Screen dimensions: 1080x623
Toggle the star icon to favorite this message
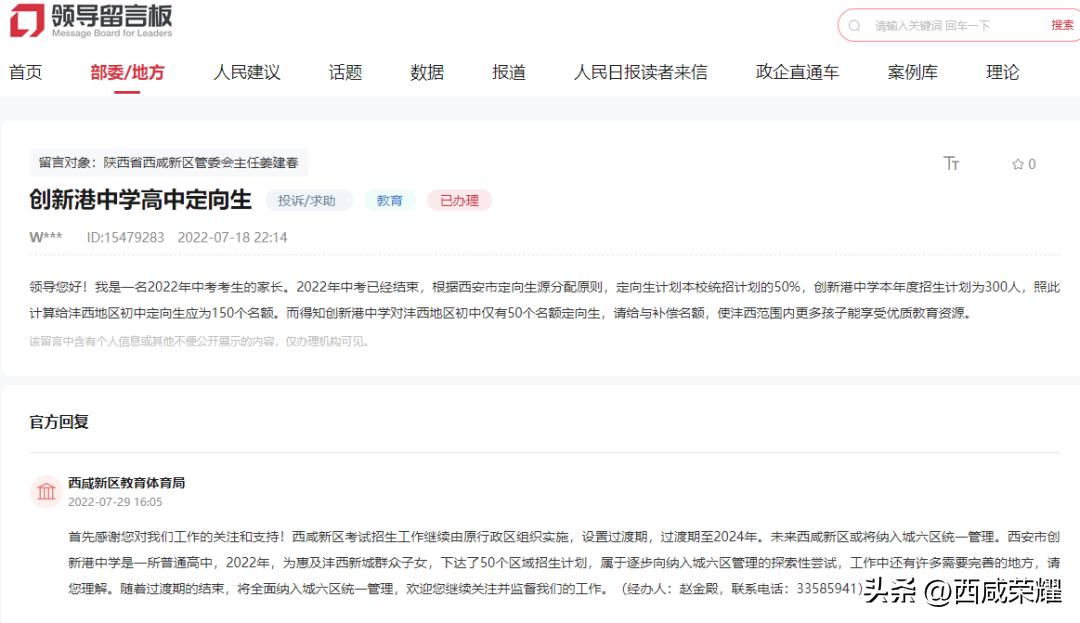coord(1016,163)
